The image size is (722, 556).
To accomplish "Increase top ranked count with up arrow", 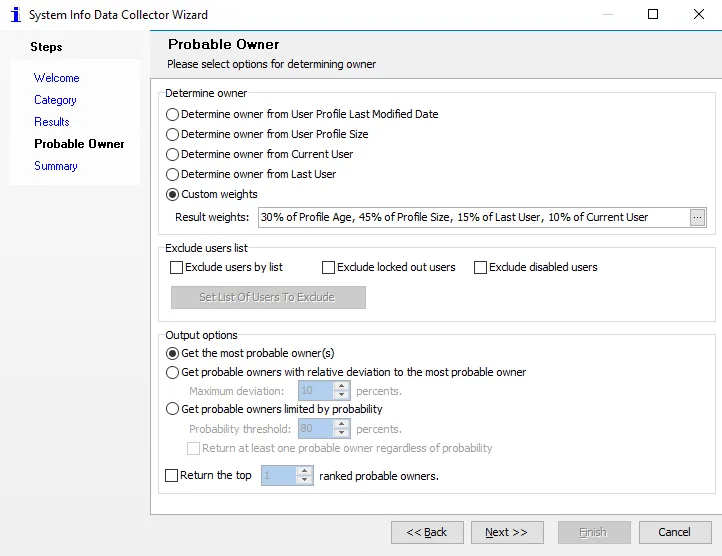I will point(304,471).
